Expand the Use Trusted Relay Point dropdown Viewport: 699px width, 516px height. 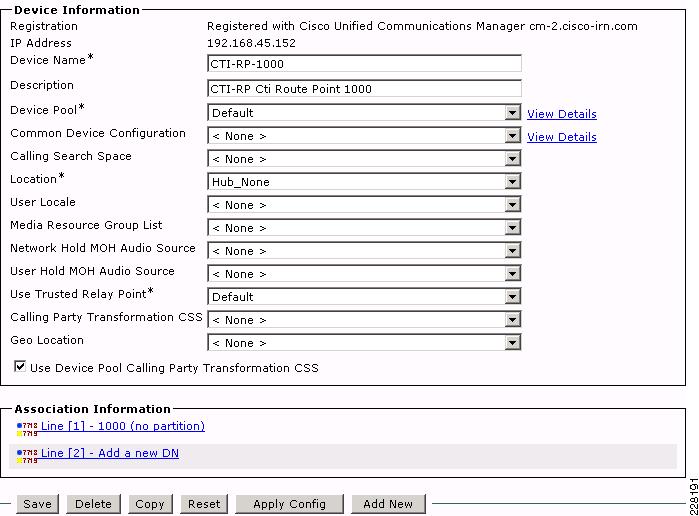[364, 297]
